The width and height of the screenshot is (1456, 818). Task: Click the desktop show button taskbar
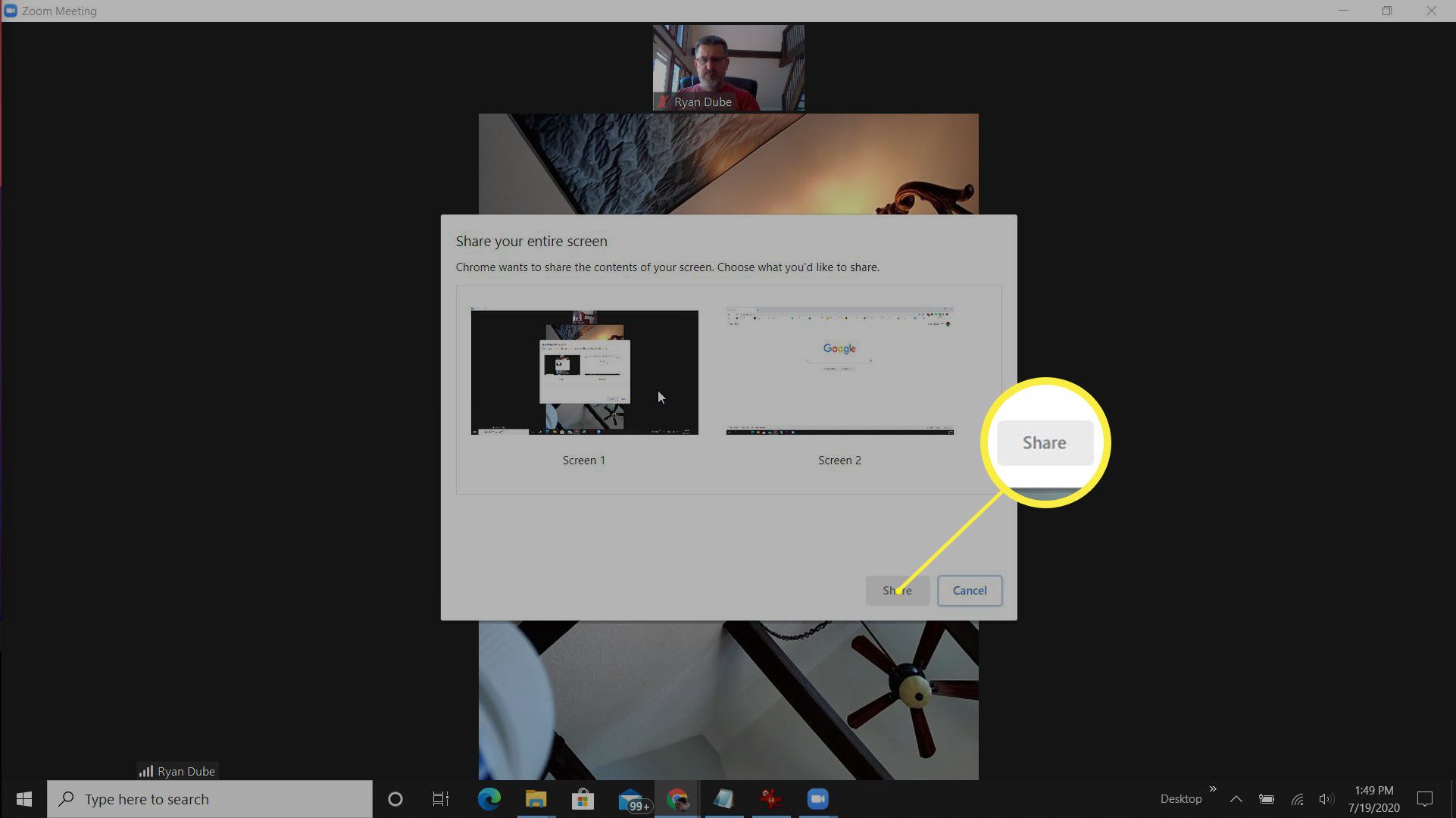[x=1453, y=798]
